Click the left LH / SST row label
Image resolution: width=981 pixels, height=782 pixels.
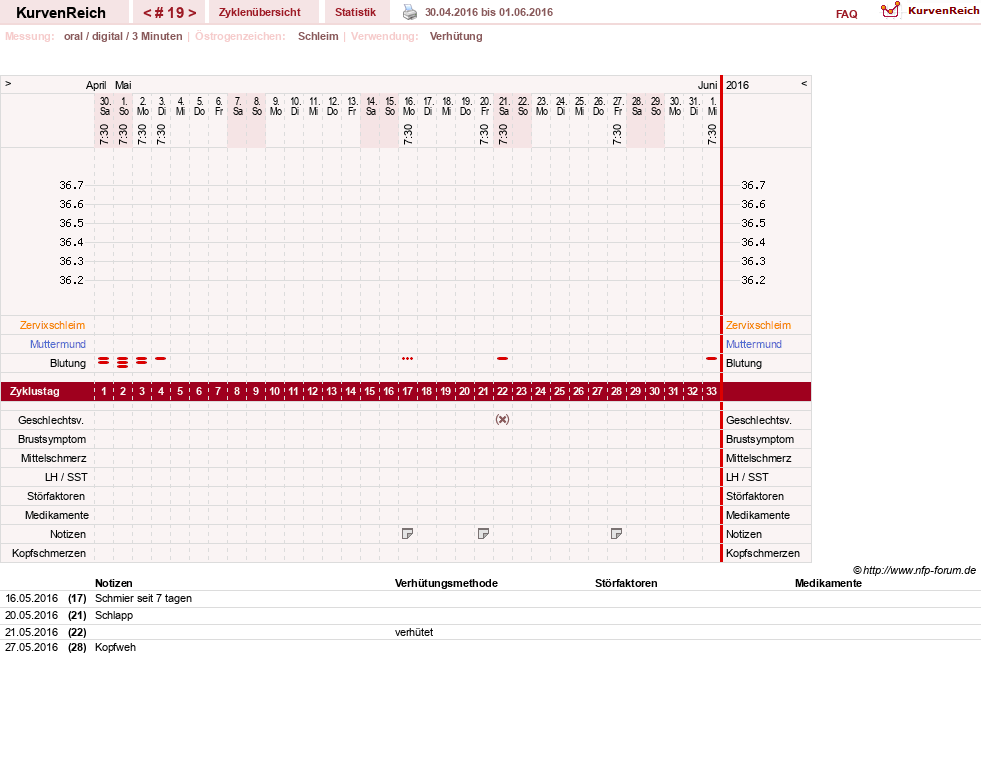pyautogui.click(x=66, y=477)
